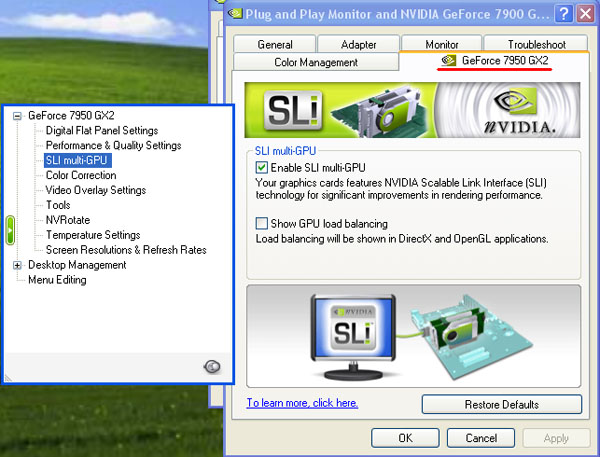600x457 pixels.
Task: Click the Apply button
Action: (556, 438)
